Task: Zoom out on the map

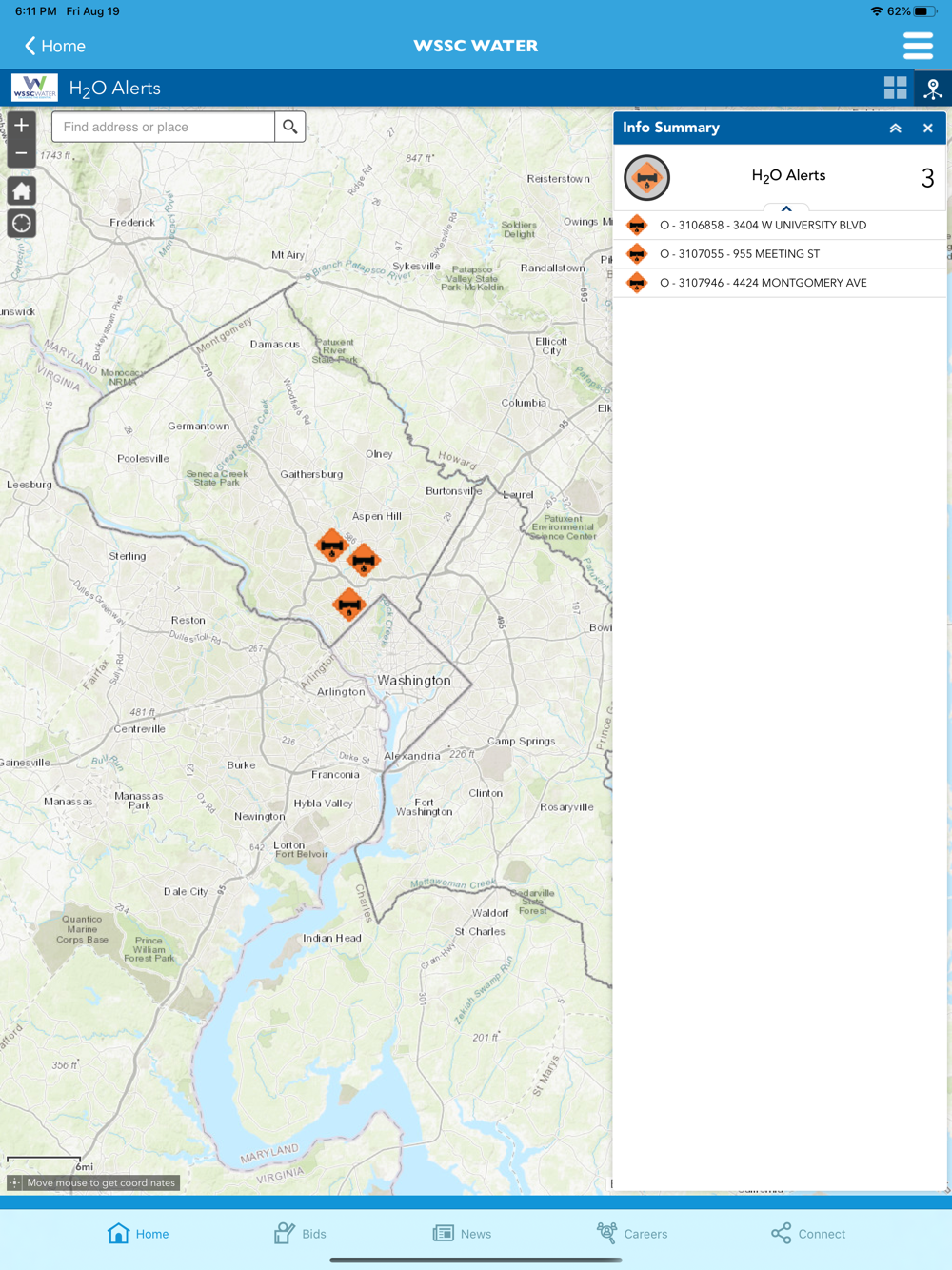Action: tap(21, 153)
